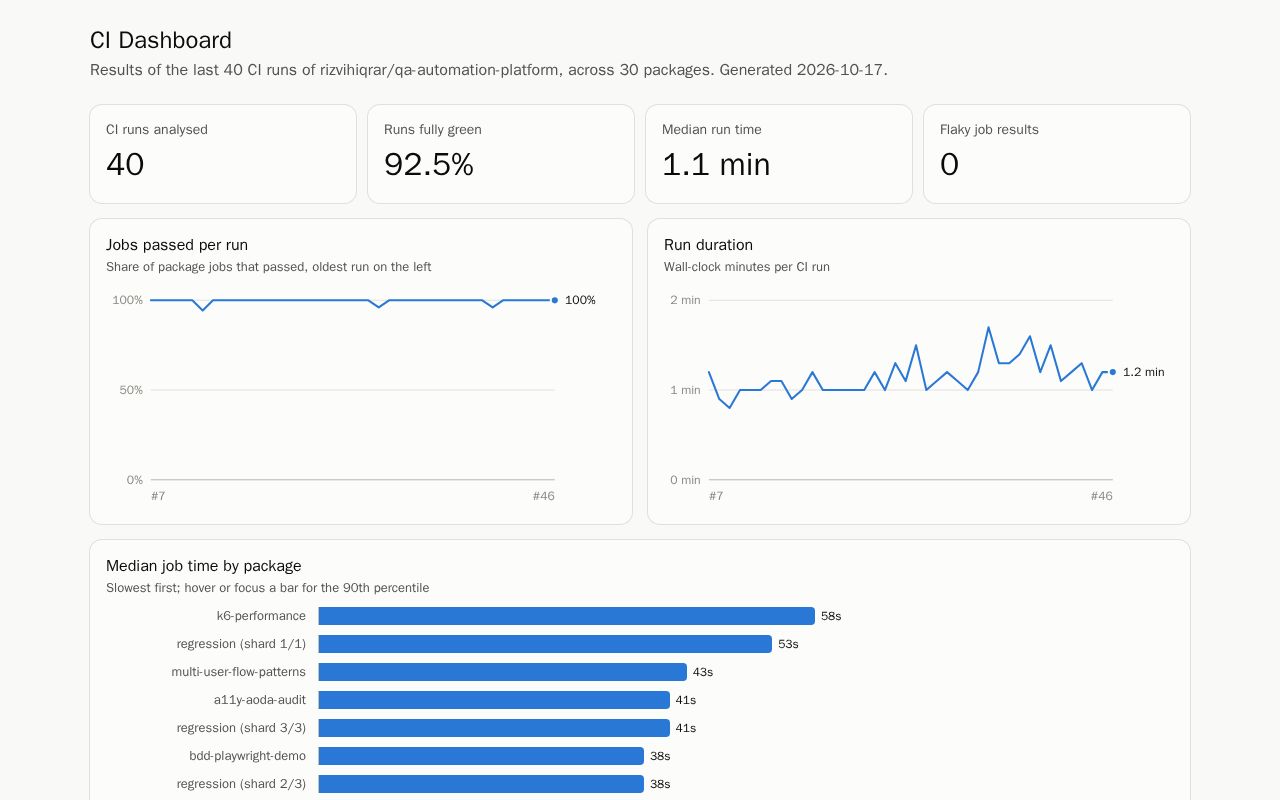Click the '1.2 min' latest run duration label
1280x800 pixels.
pos(1144,372)
